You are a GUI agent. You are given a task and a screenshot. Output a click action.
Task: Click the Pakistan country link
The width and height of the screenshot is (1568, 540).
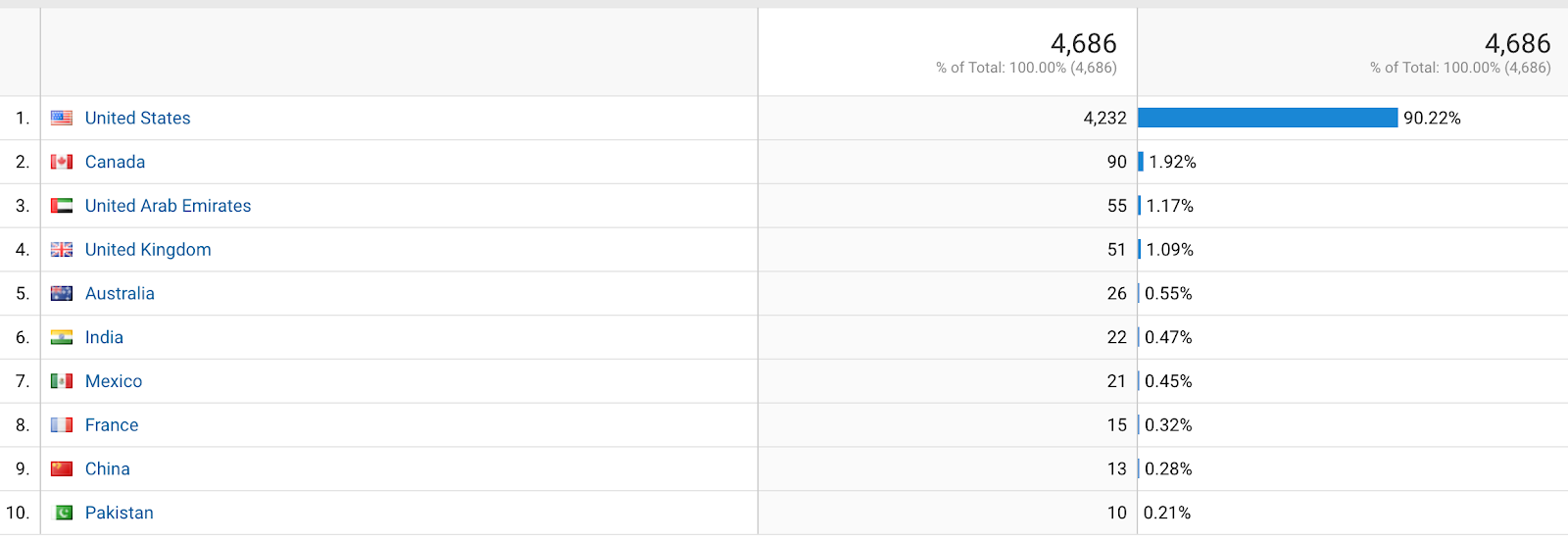tap(119, 513)
